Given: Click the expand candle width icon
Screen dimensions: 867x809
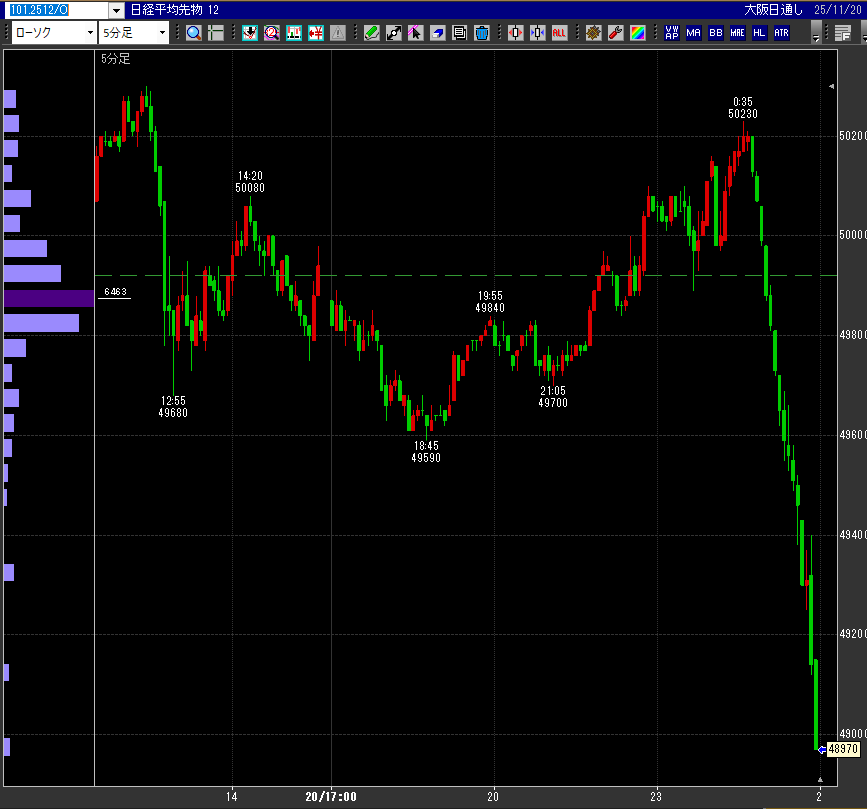Looking at the screenshot, I should [515, 33].
